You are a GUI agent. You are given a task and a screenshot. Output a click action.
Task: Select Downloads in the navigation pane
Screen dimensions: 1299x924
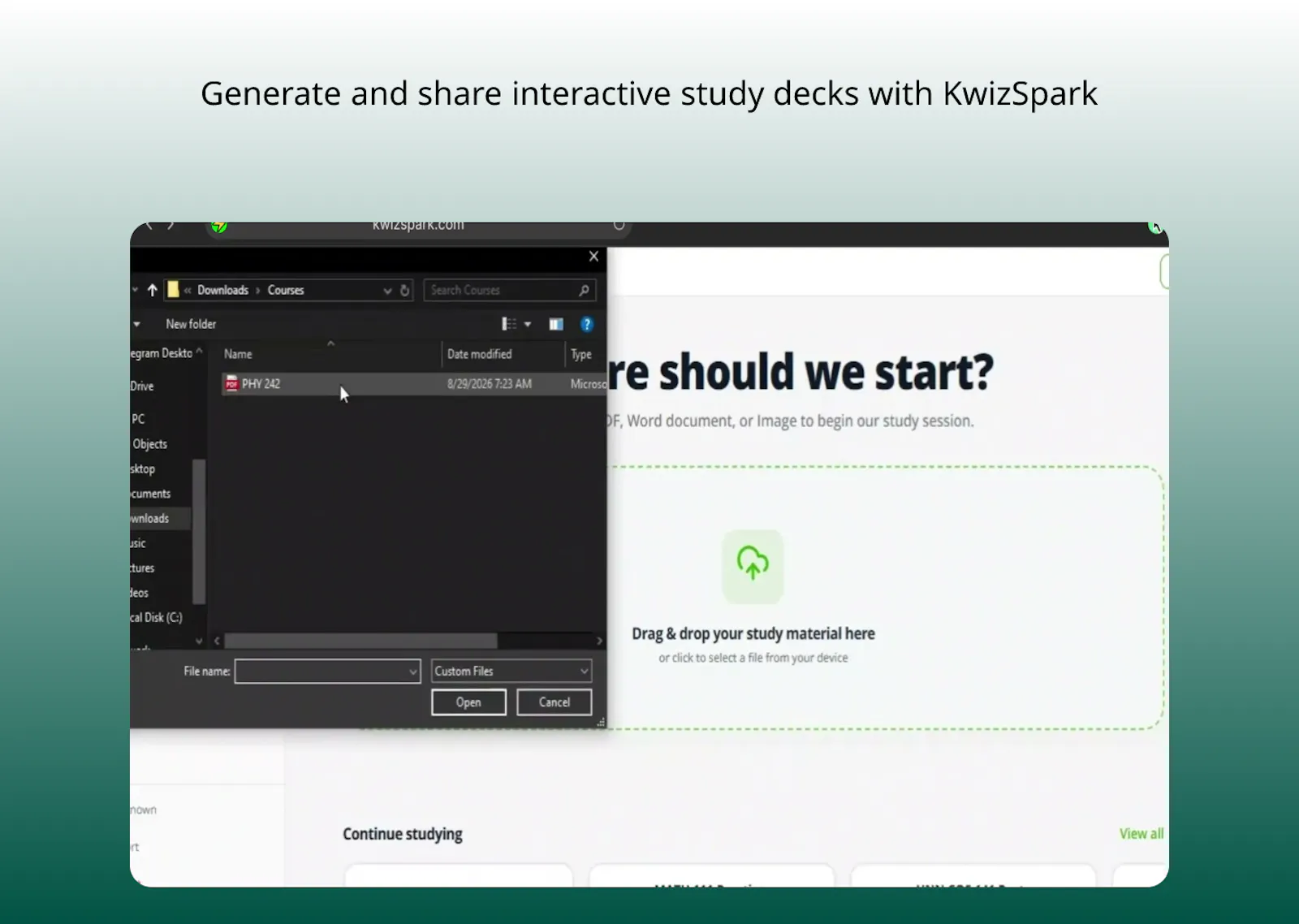point(160,518)
